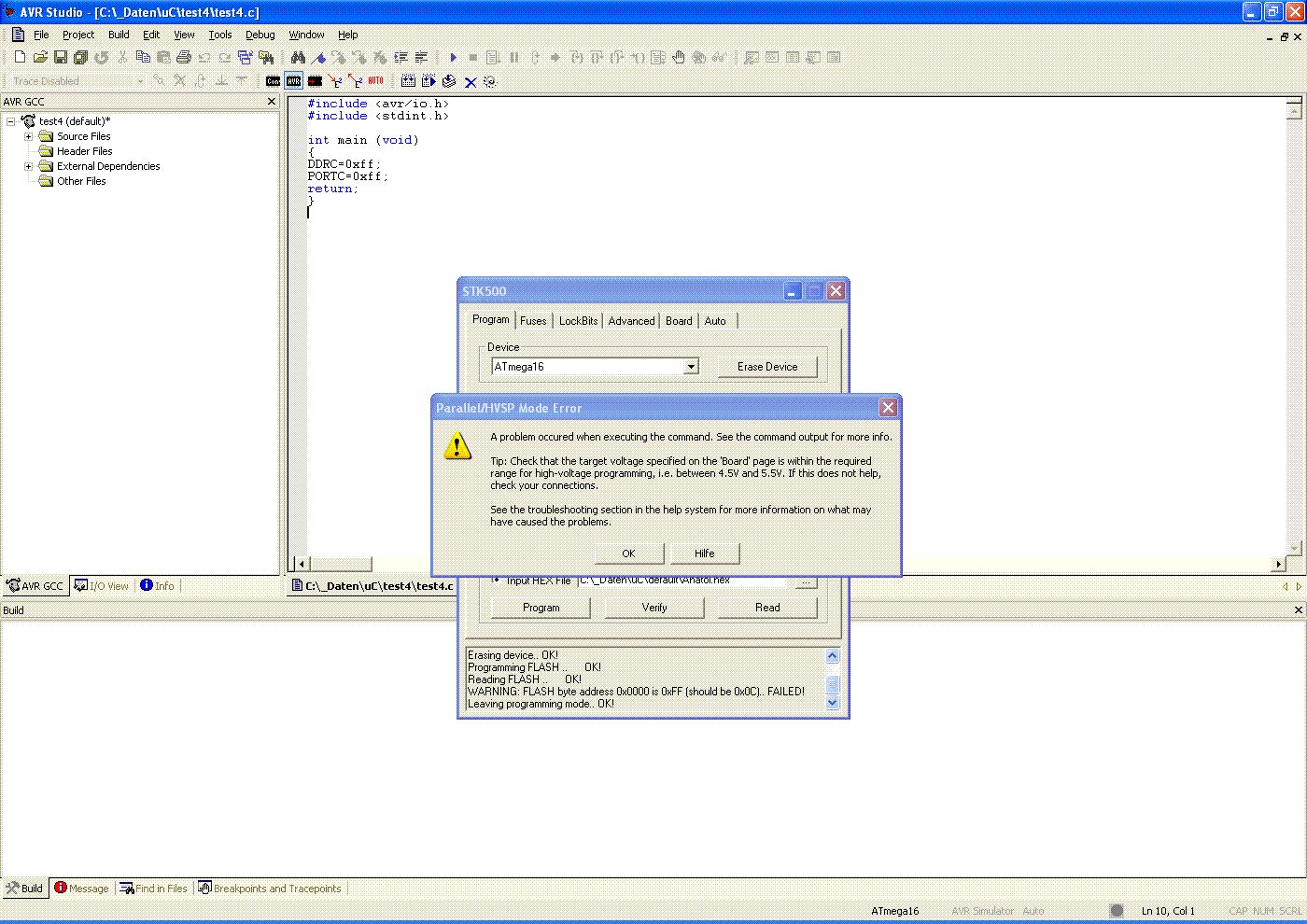Open the Window menu
Image resolution: width=1307 pixels, height=924 pixels.
pos(306,35)
